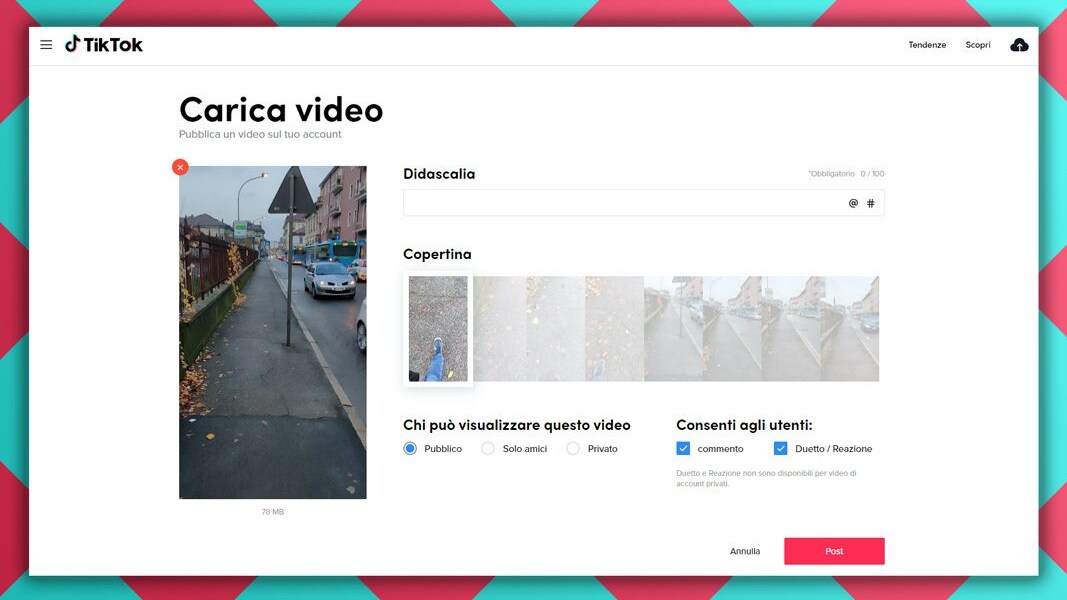The height and width of the screenshot is (600, 1067).
Task: Select Pubblico visibility option
Action: 410,449
